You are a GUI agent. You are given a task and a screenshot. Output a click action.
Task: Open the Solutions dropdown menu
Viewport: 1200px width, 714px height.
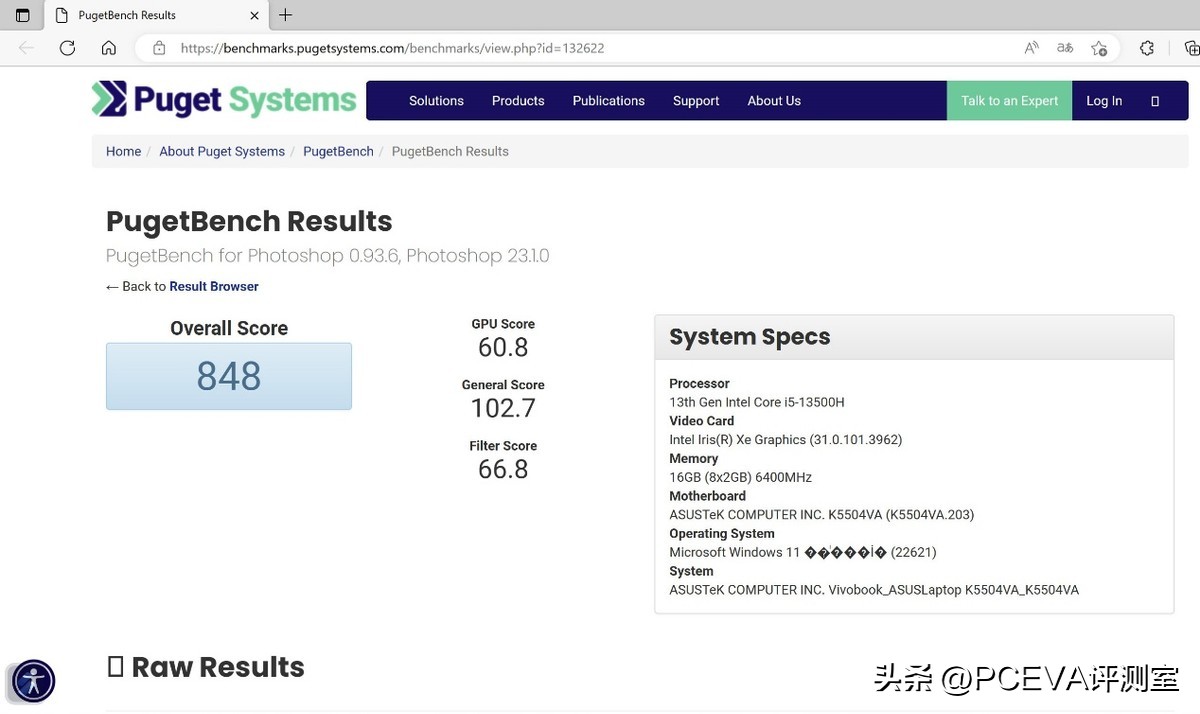point(435,100)
